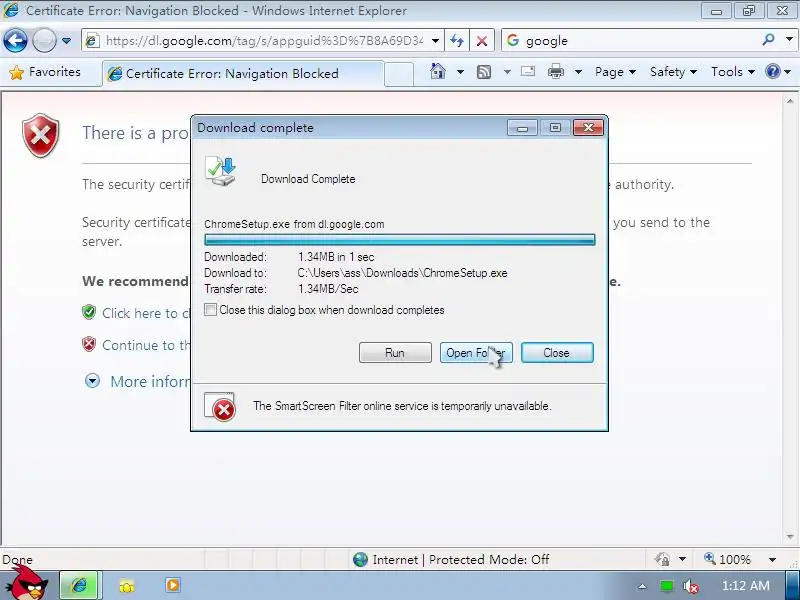Click the Refresh page icon
The image size is (800, 600).
click(x=457, y=40)
